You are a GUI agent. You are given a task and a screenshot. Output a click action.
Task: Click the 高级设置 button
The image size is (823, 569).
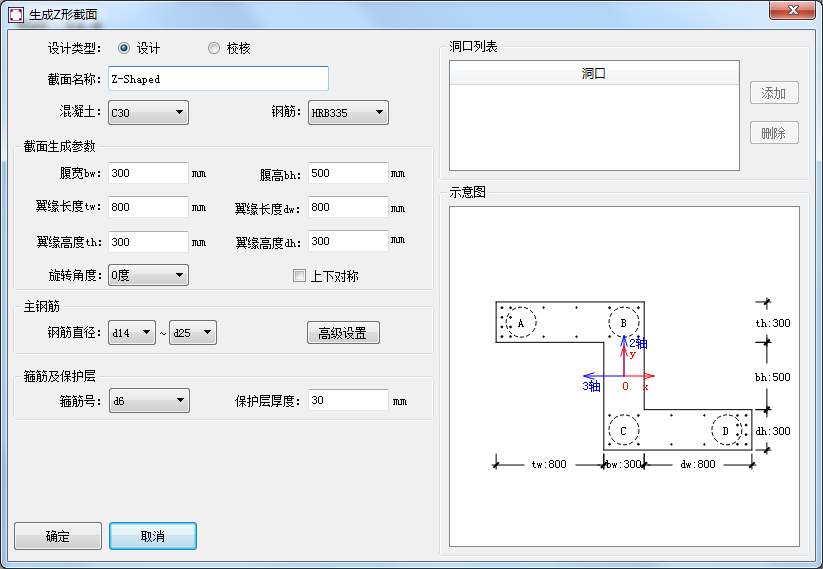343,333
